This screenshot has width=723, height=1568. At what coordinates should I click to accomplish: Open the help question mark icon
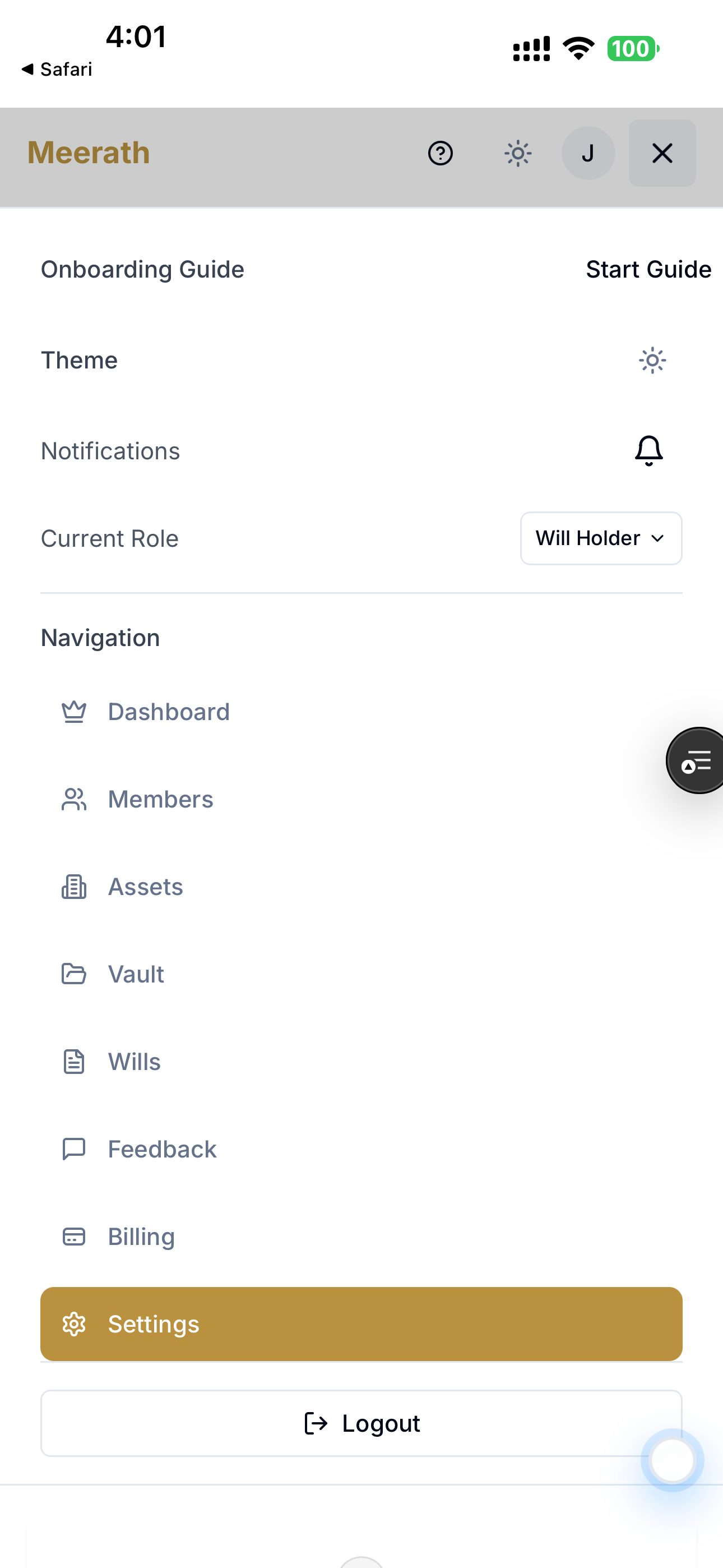click(x=440, y=153)
